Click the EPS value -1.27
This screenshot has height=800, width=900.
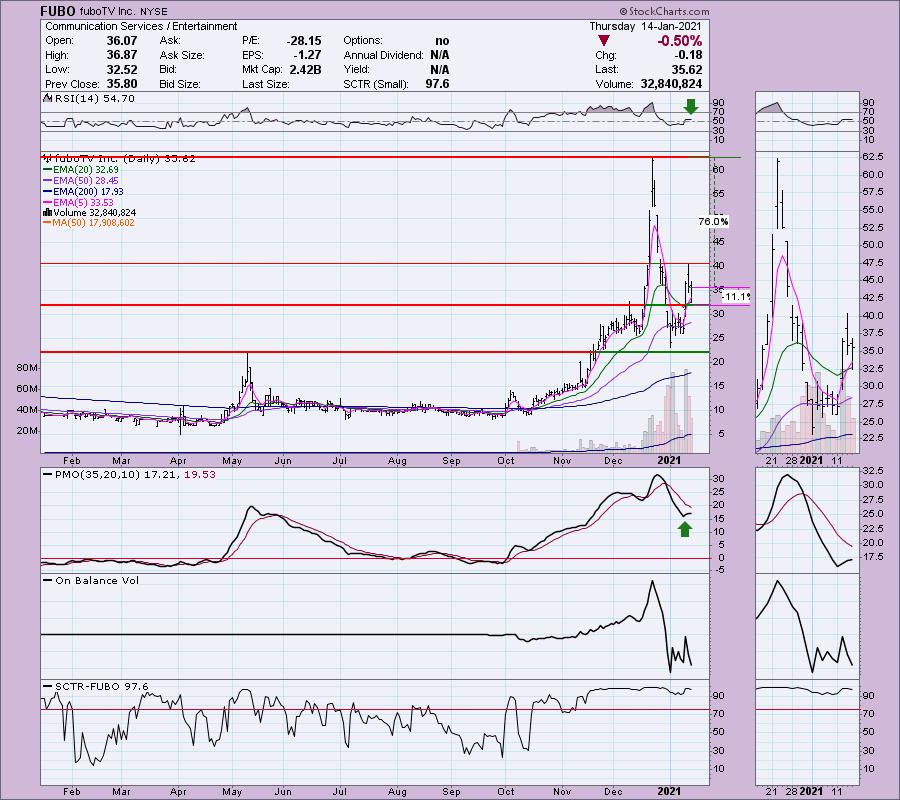pos(309,55)
